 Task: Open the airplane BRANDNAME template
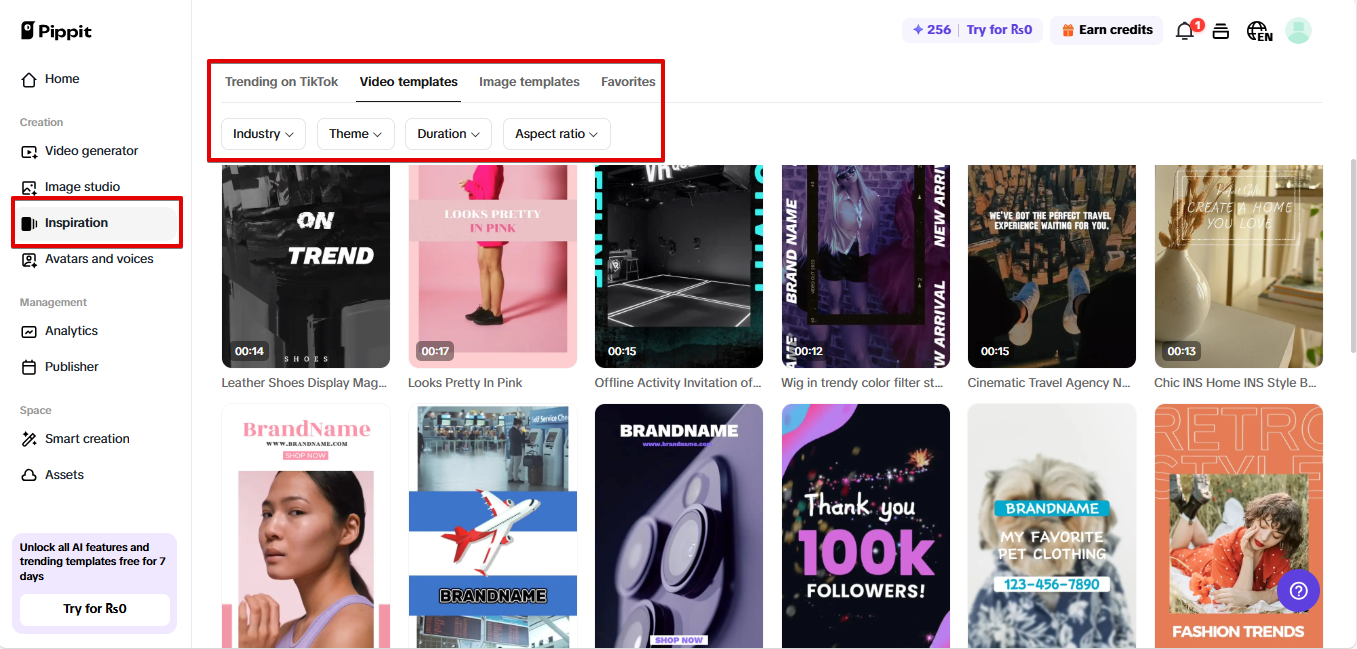[492, 526]
